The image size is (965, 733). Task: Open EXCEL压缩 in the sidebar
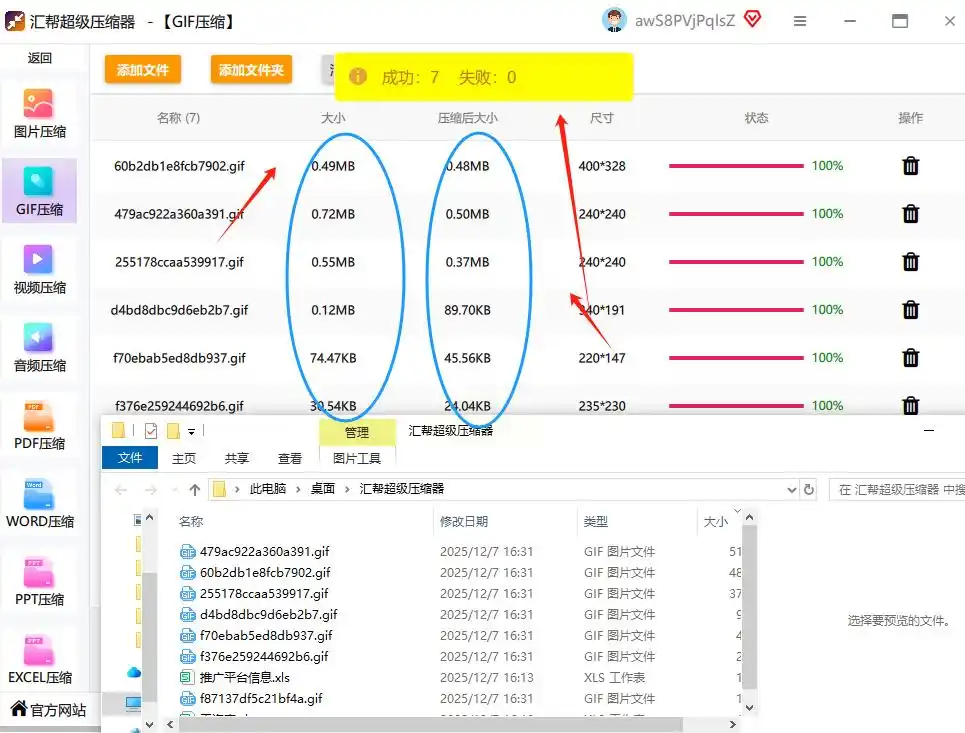pyautogui.click(x=39, y=660)
